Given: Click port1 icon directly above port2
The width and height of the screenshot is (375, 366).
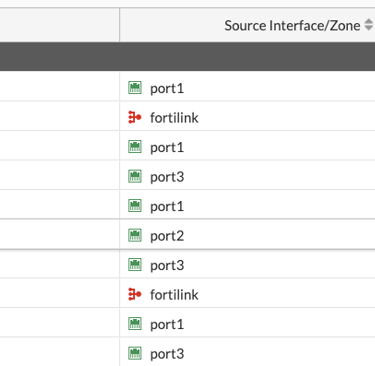Looking at the screenshot, I should click(135, 206).
